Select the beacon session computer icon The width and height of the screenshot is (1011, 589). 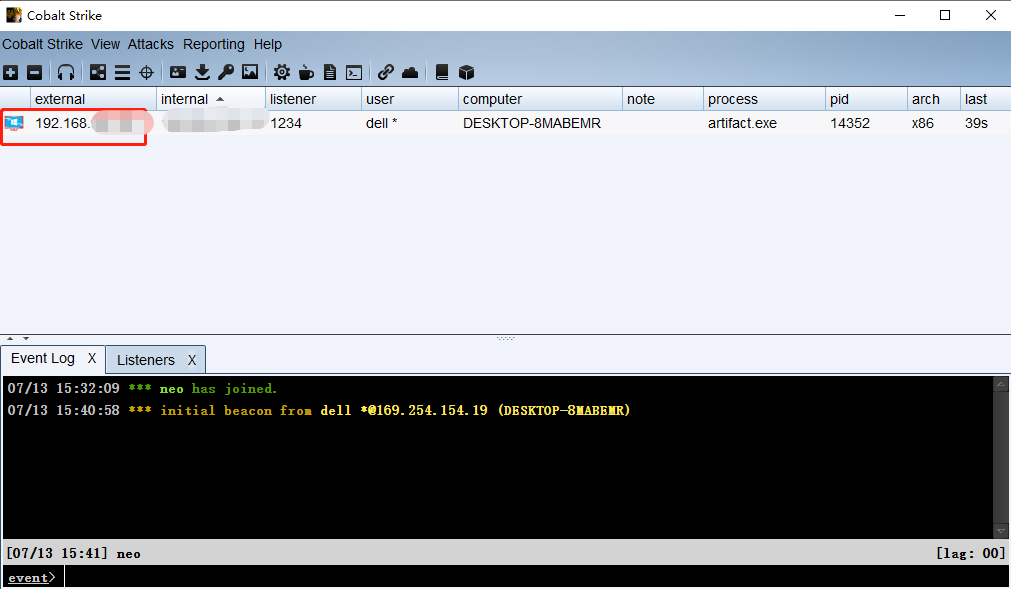tap(14, 122)
